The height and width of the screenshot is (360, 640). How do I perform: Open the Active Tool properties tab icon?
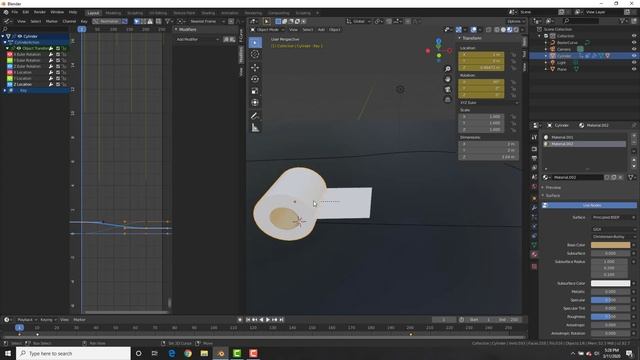pyautogui.click(x=534, y=138)
